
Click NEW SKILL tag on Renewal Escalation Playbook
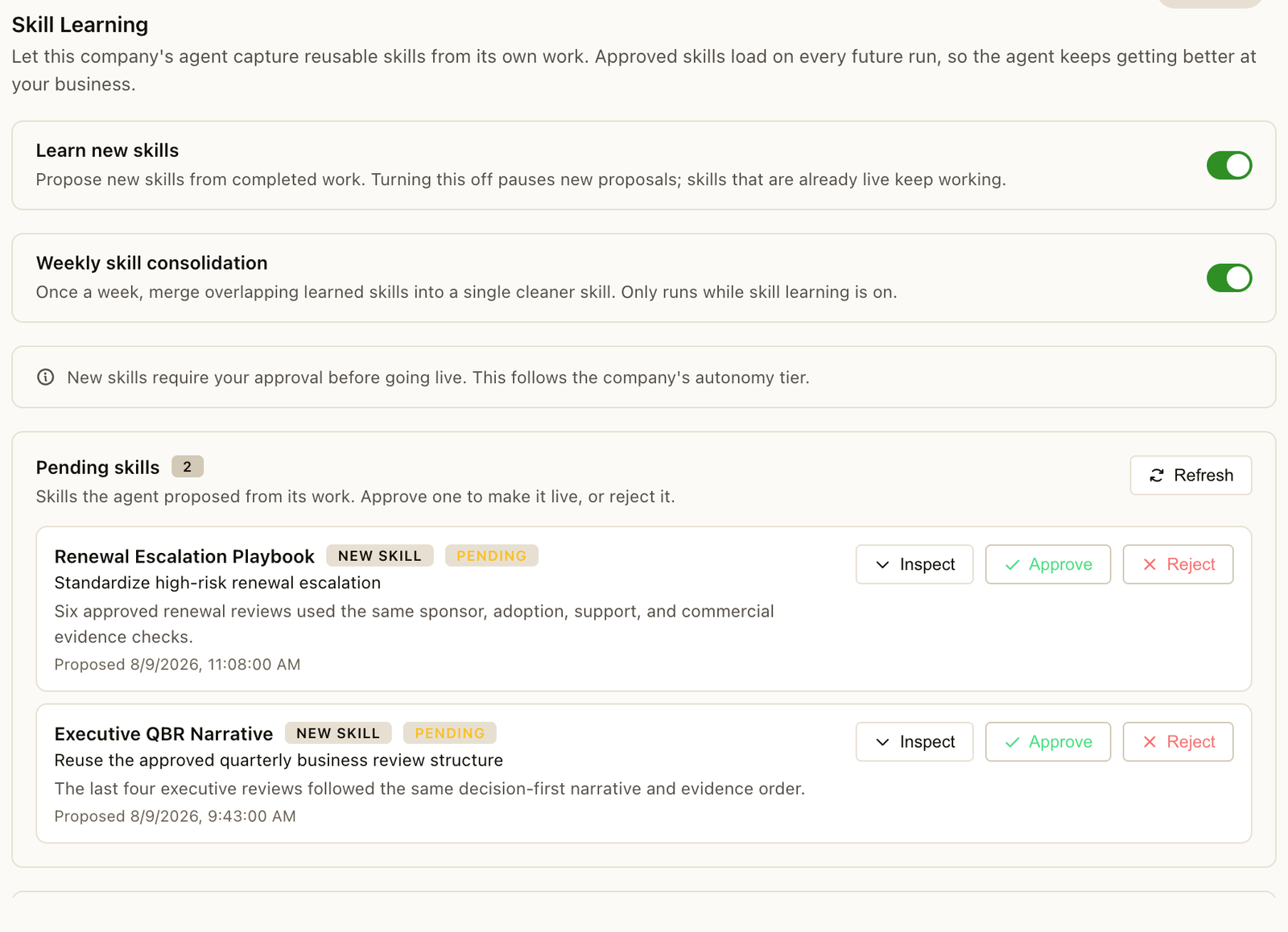click(380, 556)
